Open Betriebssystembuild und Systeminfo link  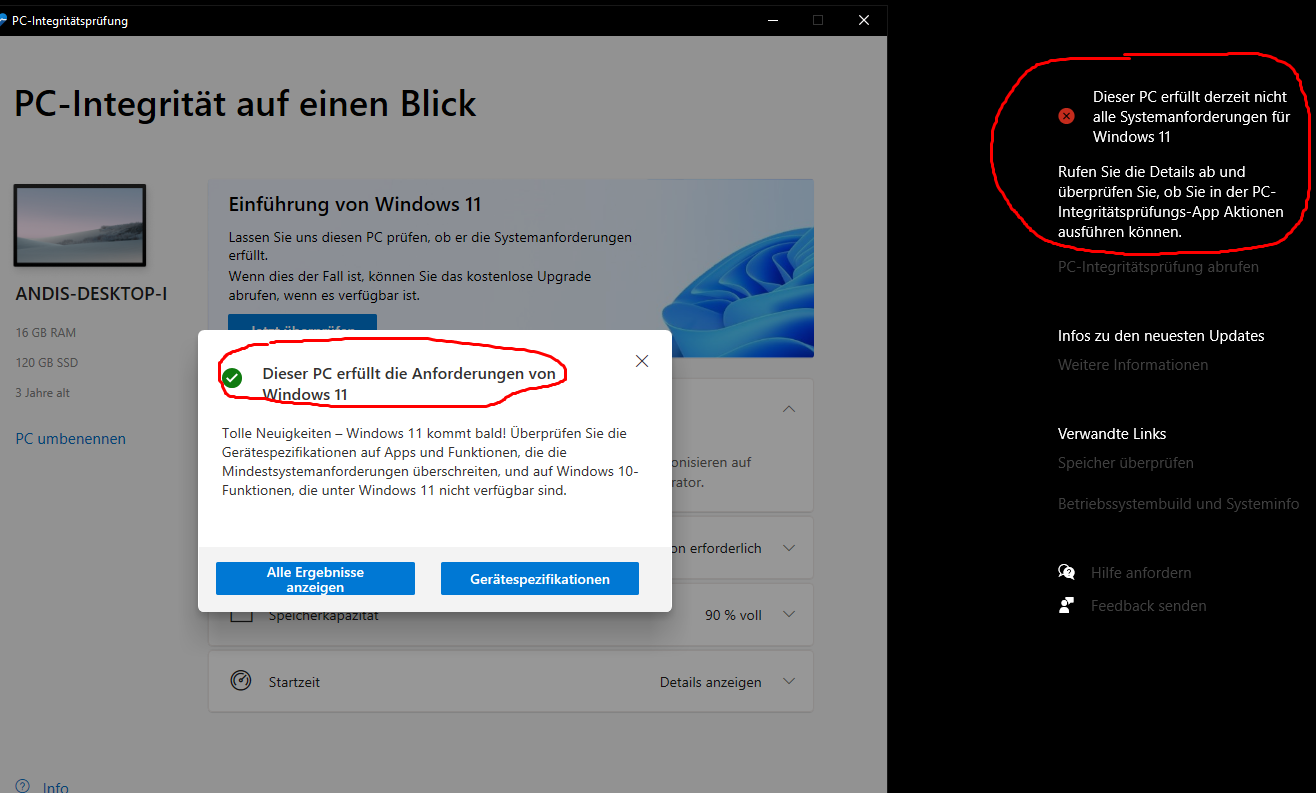click(1179, 504)
